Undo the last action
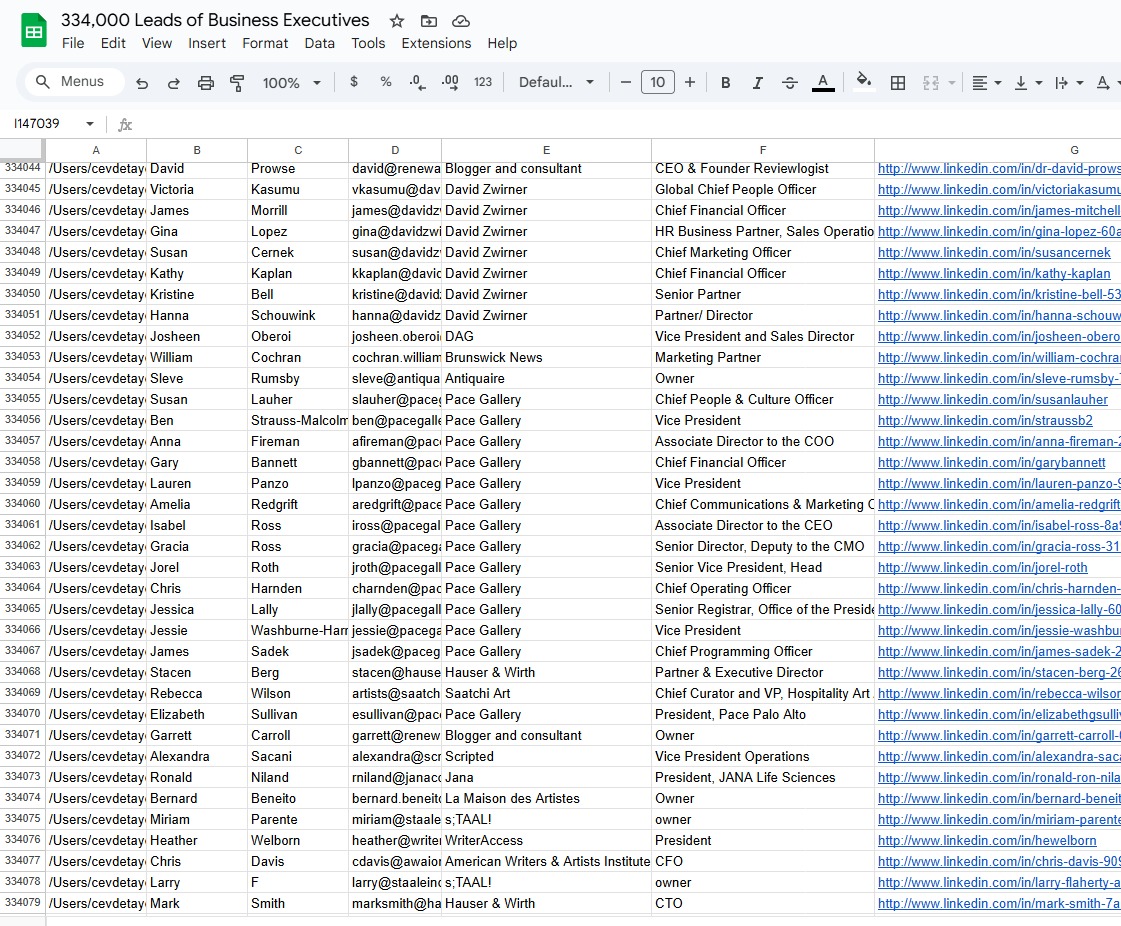Image resolution: width=1121 pixels, height=926 pixels. (142, 83)
